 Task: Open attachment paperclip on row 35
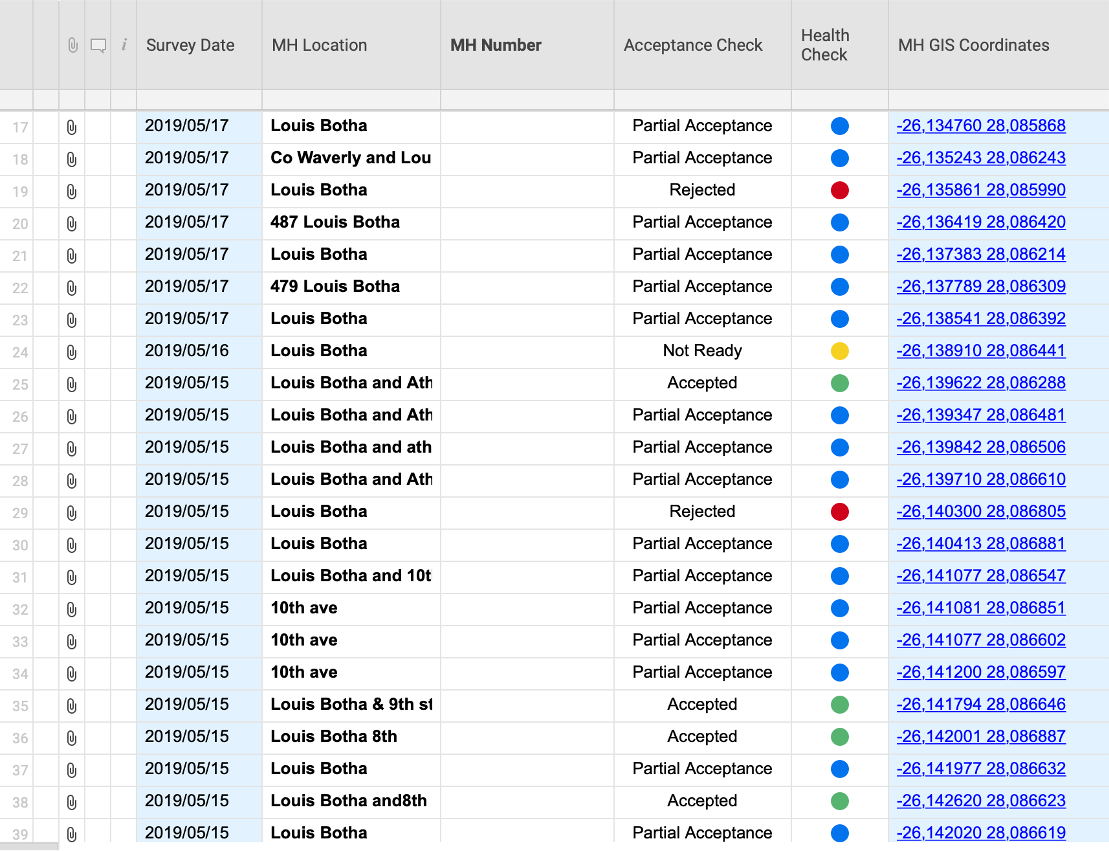72,706
